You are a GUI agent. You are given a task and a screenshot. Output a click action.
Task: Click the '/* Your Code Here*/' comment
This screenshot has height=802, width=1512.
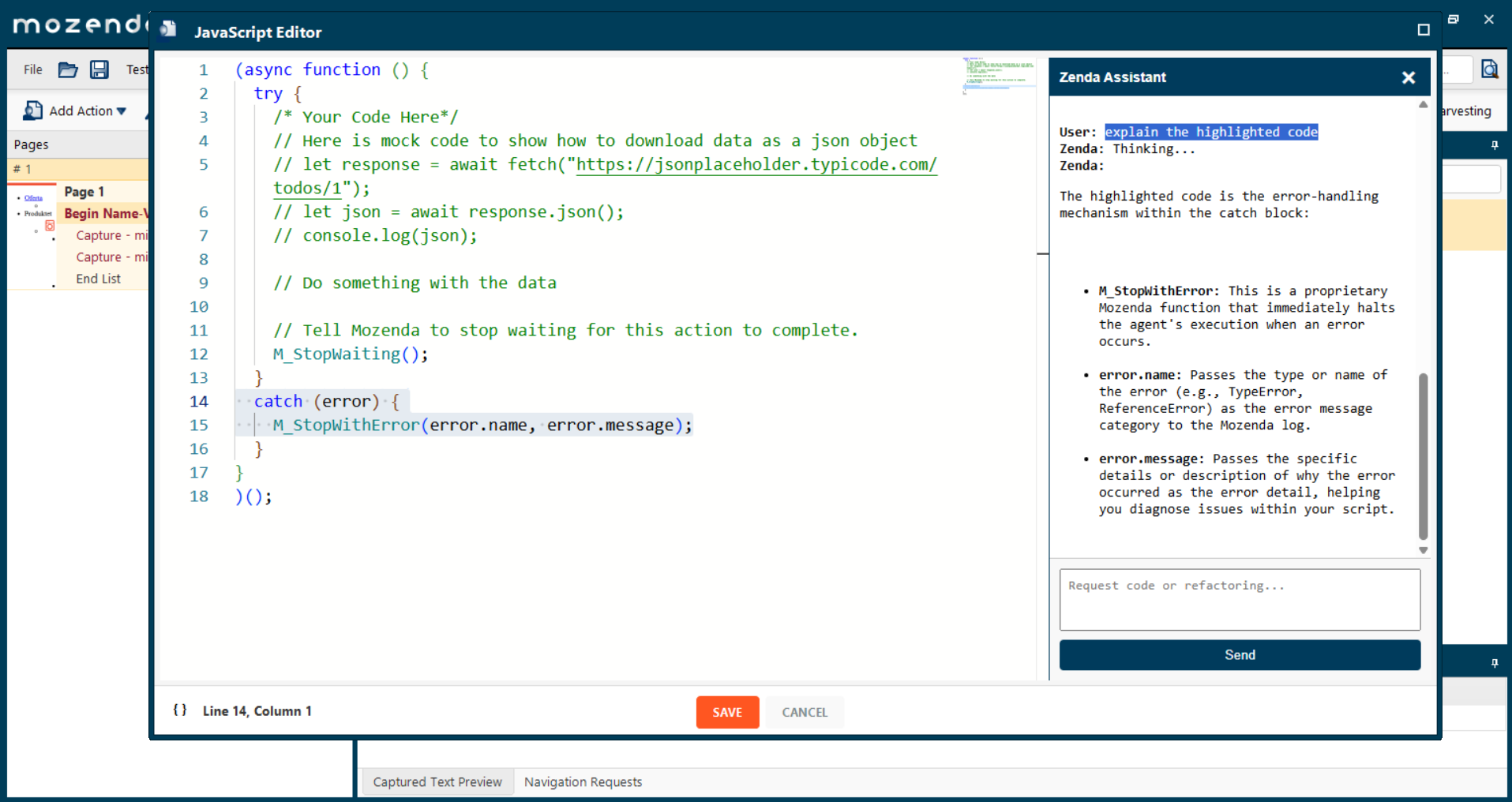(366, 117)
